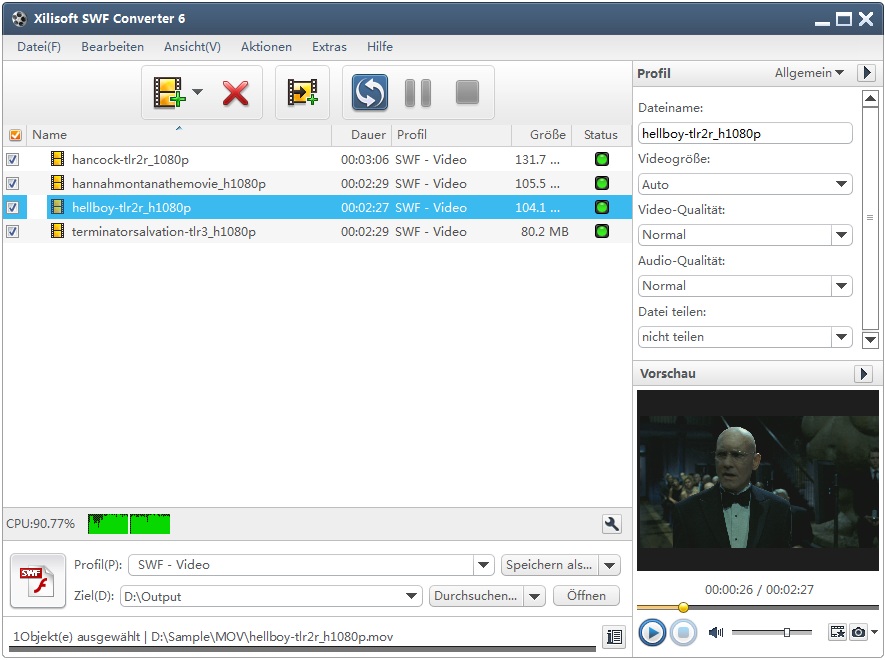
Task: Click the film icon of hellboy-tlr2r_h1080p
Action: point(57,207)
